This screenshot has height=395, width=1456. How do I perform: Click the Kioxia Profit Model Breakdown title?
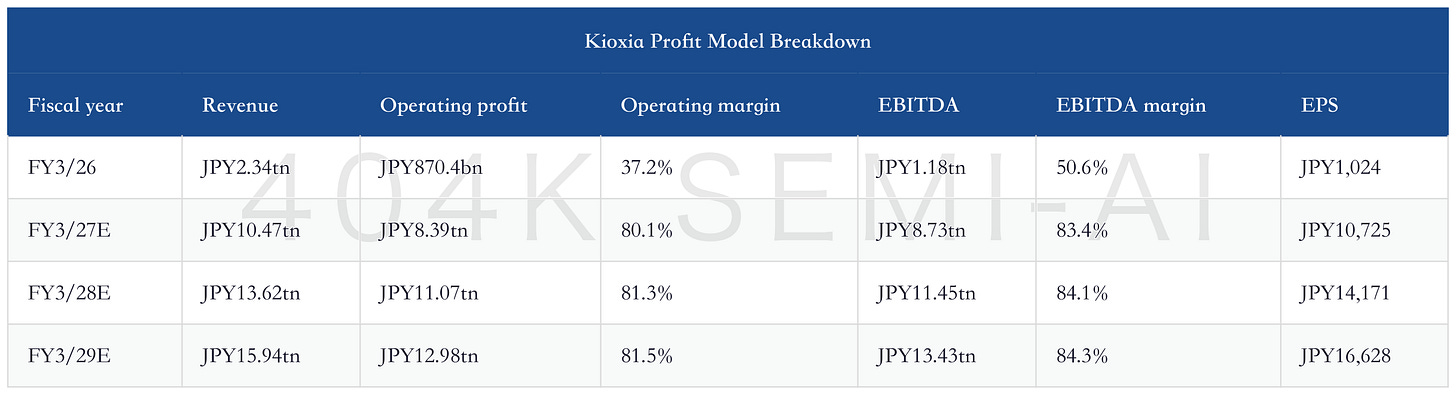point(727,42)
